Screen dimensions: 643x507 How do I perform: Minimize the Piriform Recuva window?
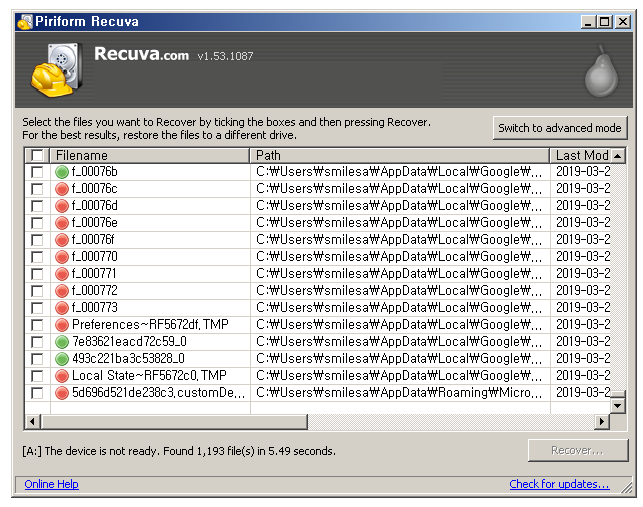[x=588, y=22]
